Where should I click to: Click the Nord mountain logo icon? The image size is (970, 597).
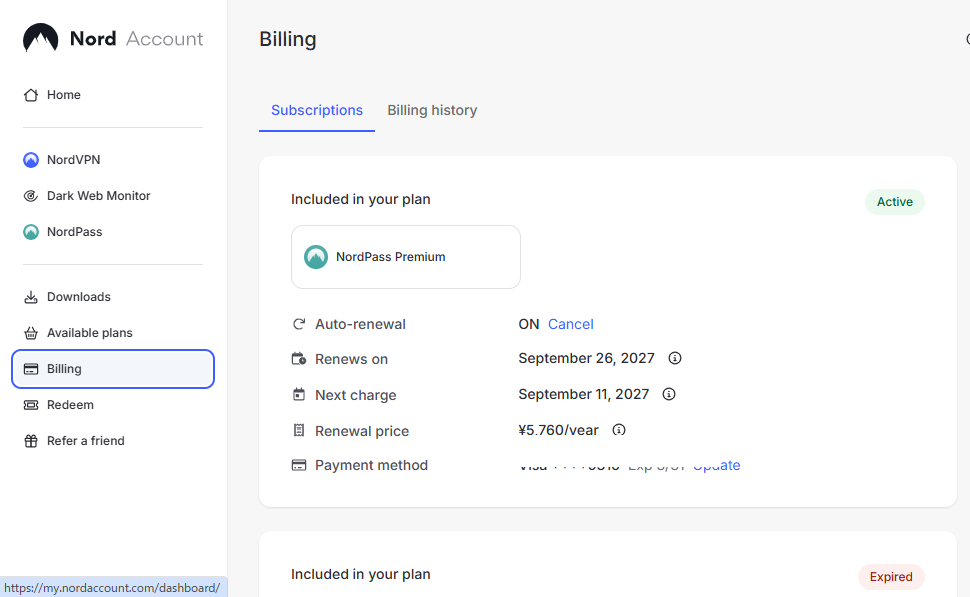coord(41,38)
